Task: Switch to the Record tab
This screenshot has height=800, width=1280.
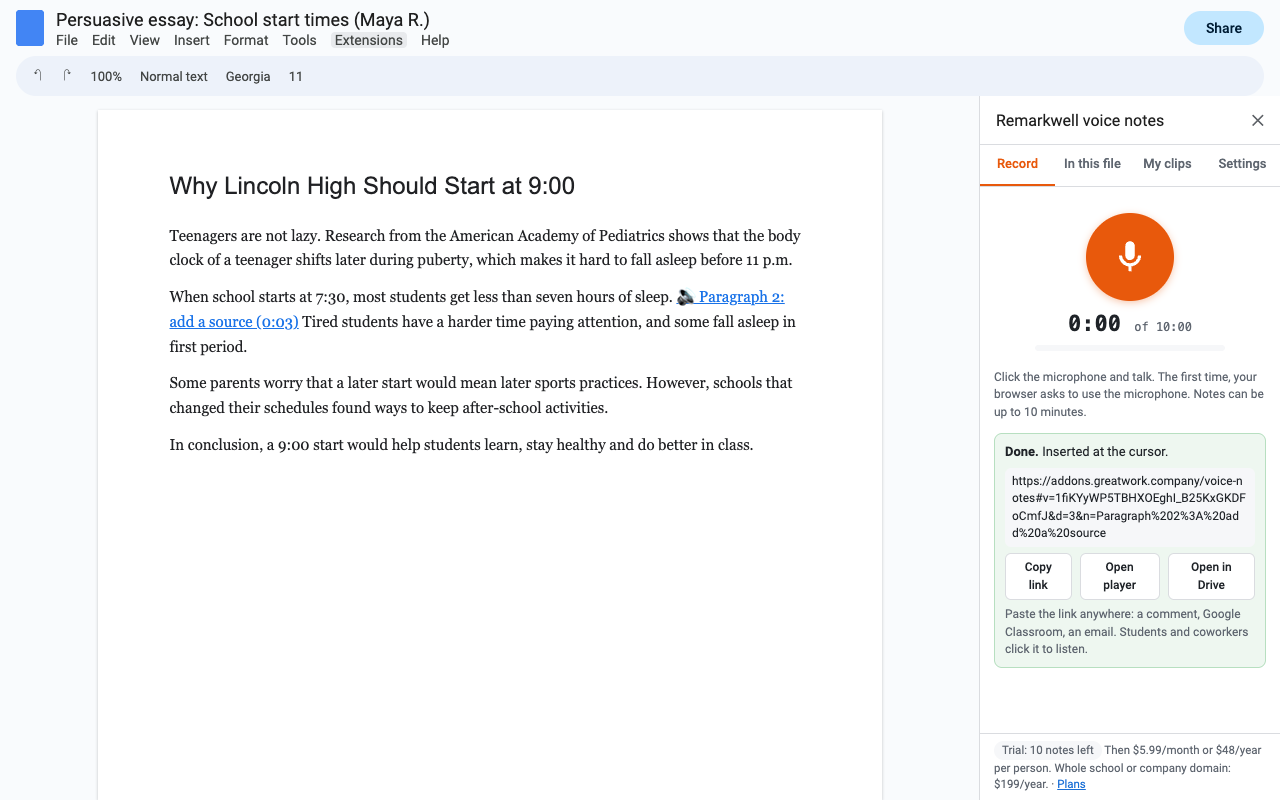Action: click(1018, 164)
